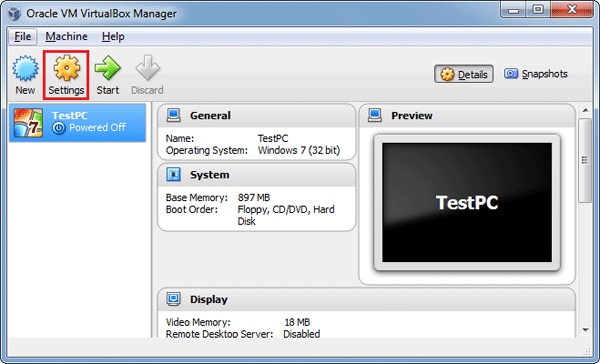
Task: Click the scrollbar down arrow in details pane
Action: pos(585,330)
